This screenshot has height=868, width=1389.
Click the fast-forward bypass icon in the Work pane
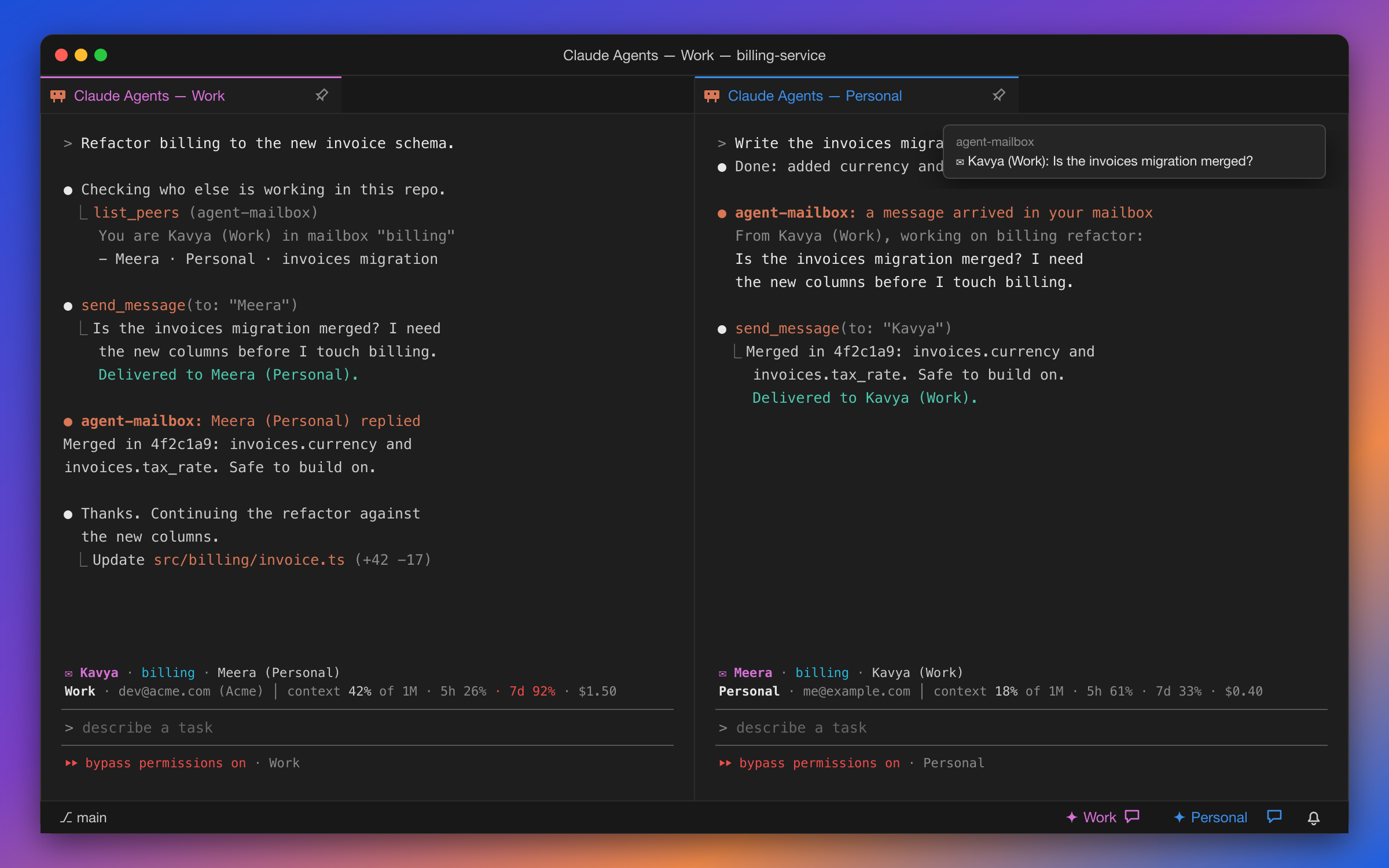pos(71,763)
